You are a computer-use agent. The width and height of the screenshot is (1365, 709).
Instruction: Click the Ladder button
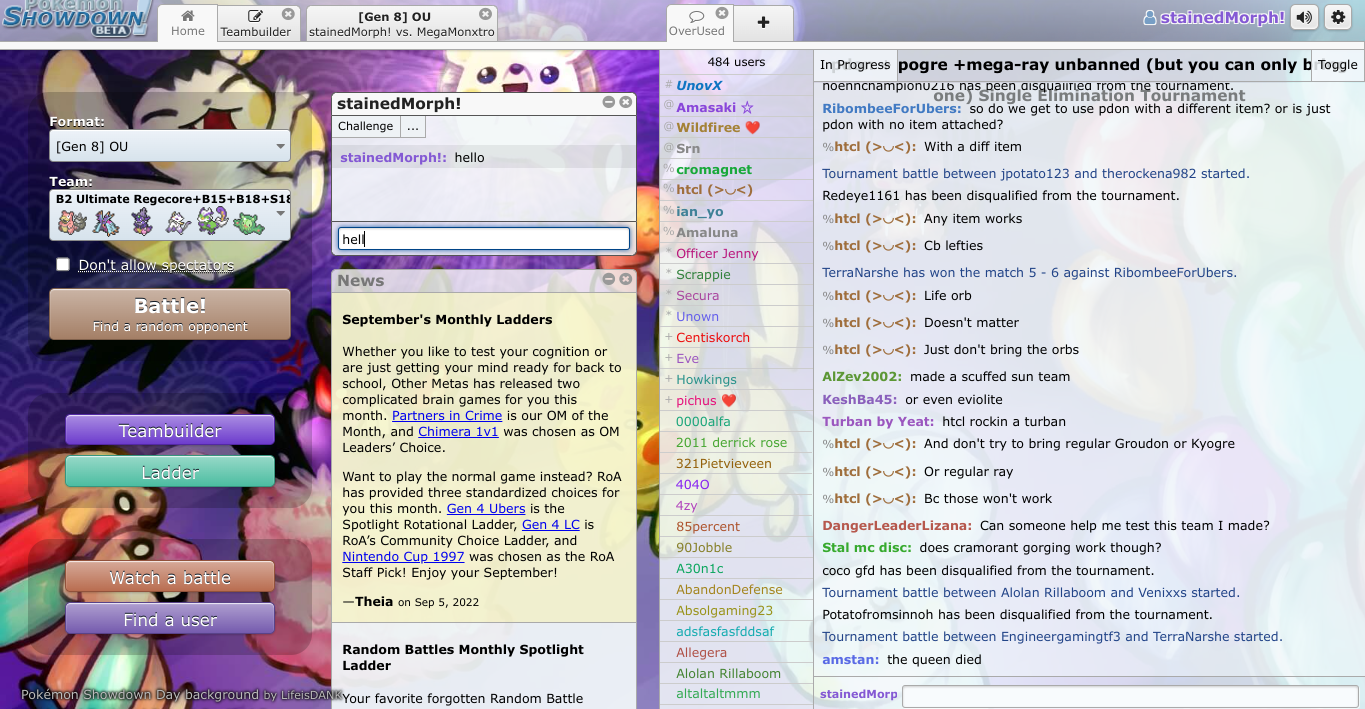pos(170,472)
